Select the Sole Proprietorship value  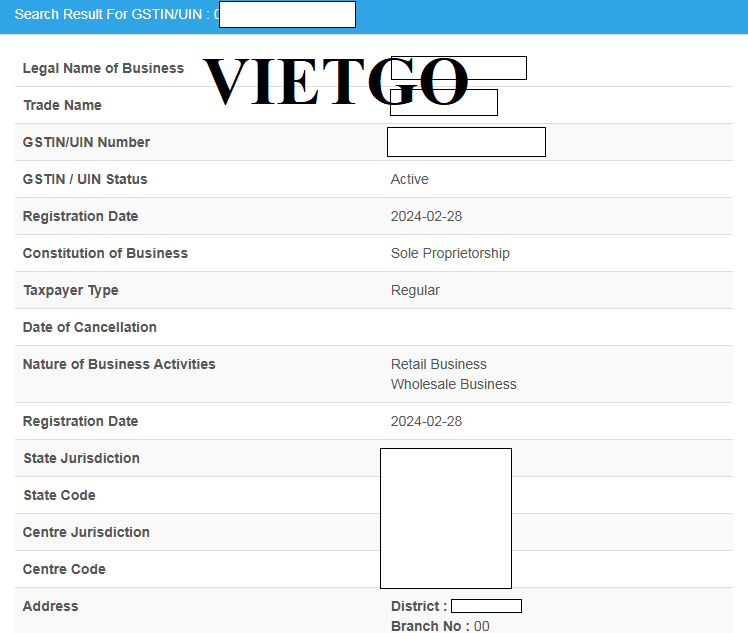450,253
